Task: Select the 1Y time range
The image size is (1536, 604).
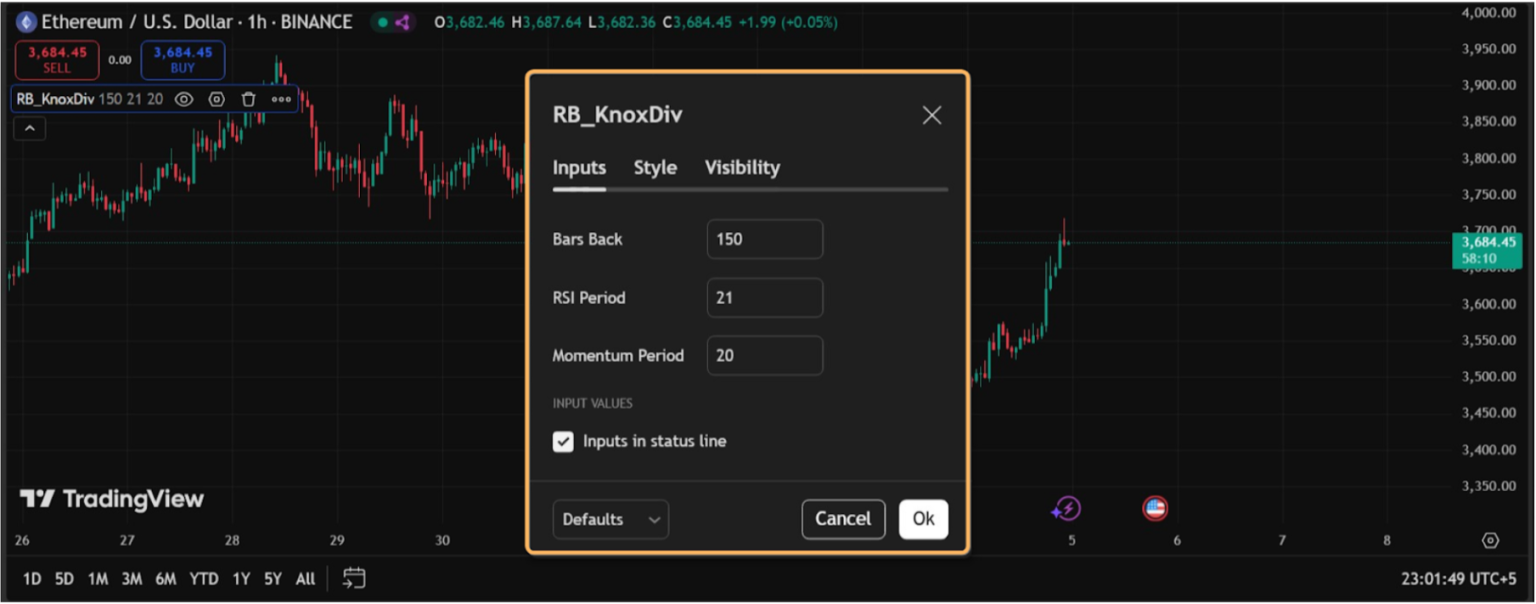Action: pos(241,578)
